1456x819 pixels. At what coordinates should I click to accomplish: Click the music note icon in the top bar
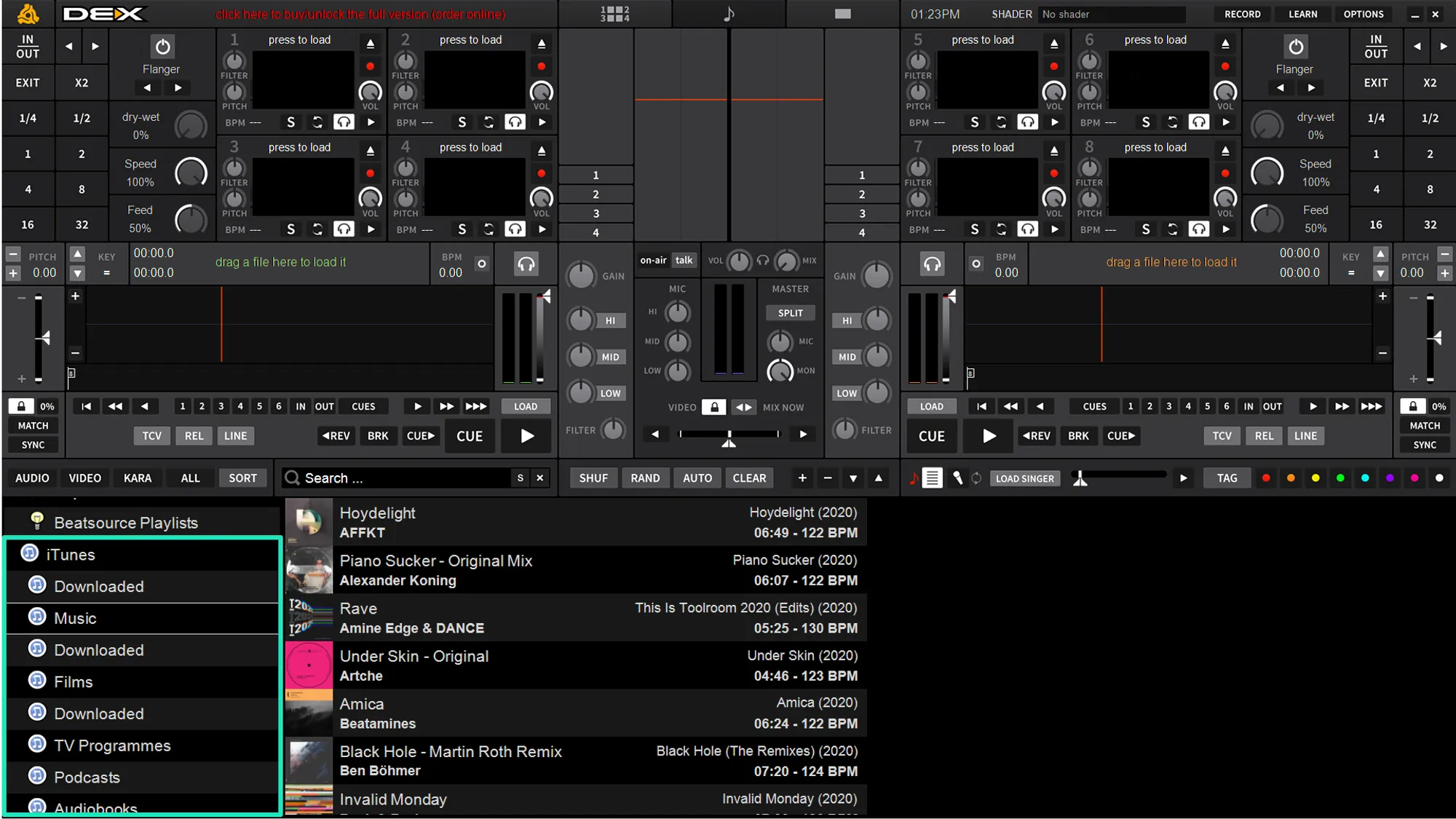coord(729,14)
